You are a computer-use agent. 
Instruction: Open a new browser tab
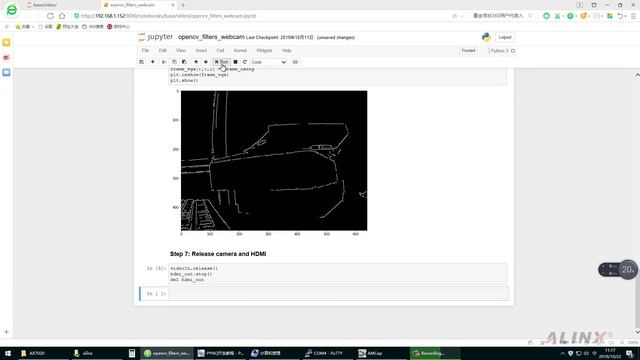(x=183, y=5)
